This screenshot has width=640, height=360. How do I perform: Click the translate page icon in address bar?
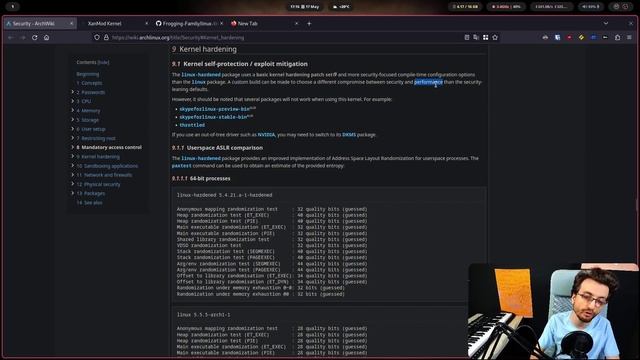pos(476,38)
